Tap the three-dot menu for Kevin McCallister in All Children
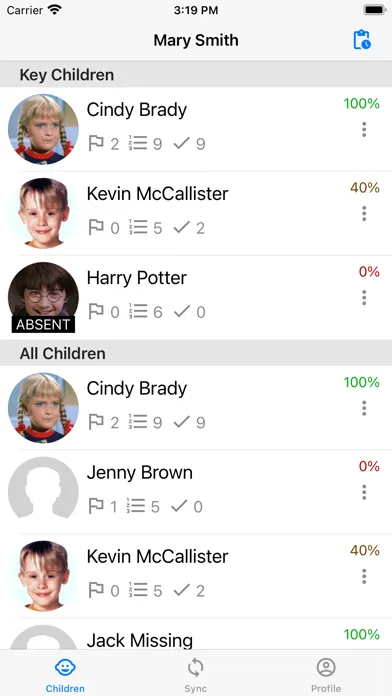The width and height of the screenshot is (392, 696). 364,576
